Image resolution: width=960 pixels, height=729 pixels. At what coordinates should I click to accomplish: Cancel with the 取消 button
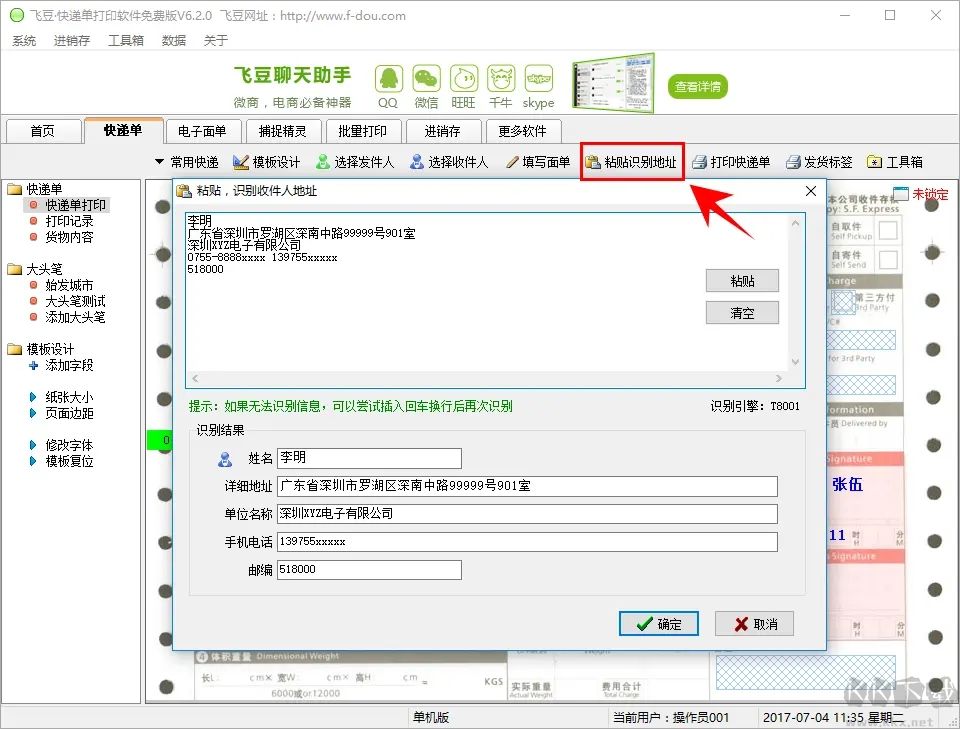754,624
